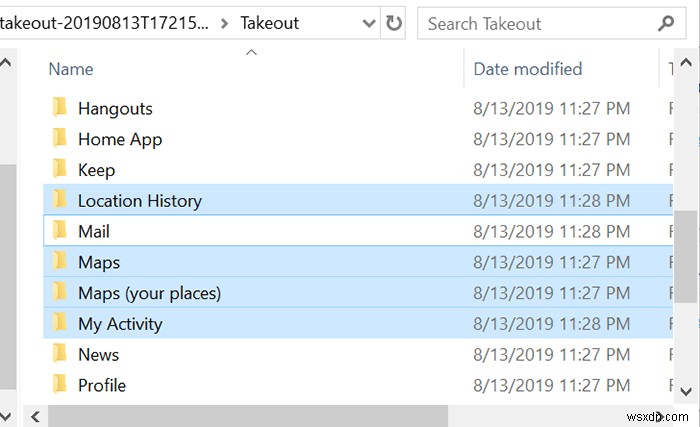
Task: Click inside the Search Takeout field
Action: point(535,23)
